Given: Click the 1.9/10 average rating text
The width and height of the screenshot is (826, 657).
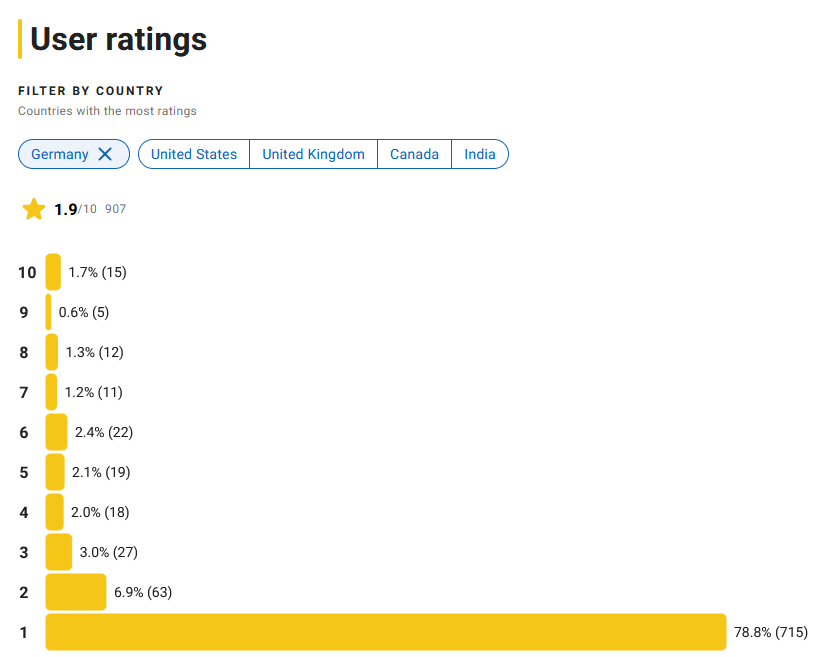Looking at the screenshot, I should [75, 209].
